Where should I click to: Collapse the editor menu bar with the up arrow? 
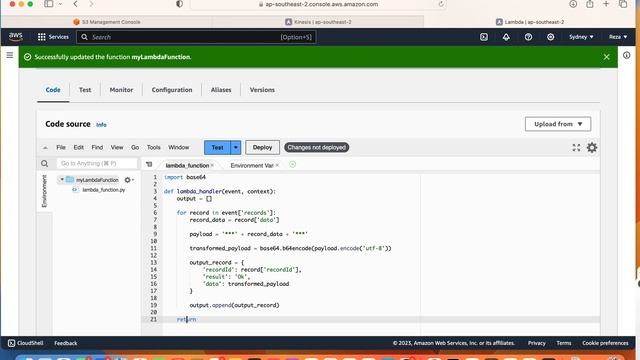click(45, 148)
